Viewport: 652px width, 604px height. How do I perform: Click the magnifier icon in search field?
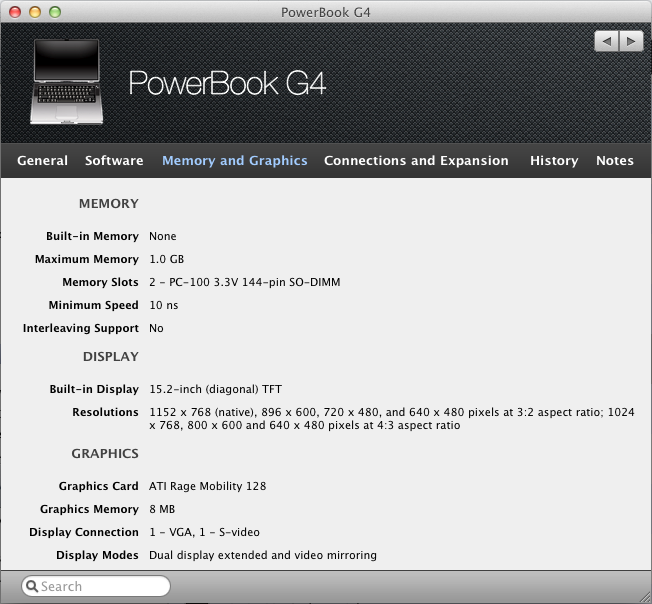point(32,586)
